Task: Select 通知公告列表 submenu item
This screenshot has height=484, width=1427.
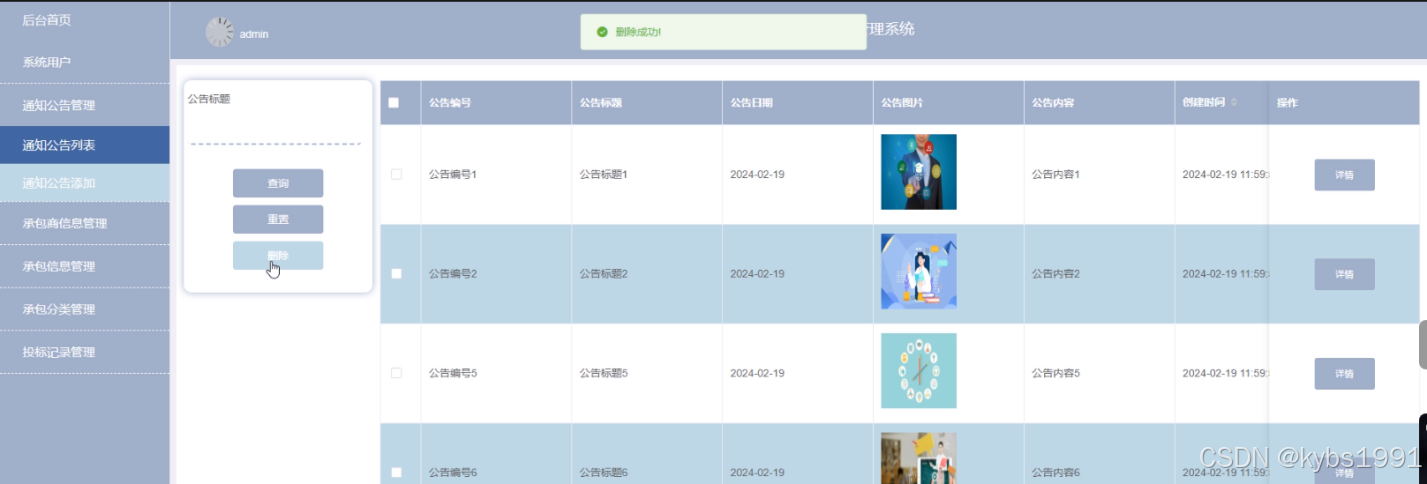Action: (85, 145)
